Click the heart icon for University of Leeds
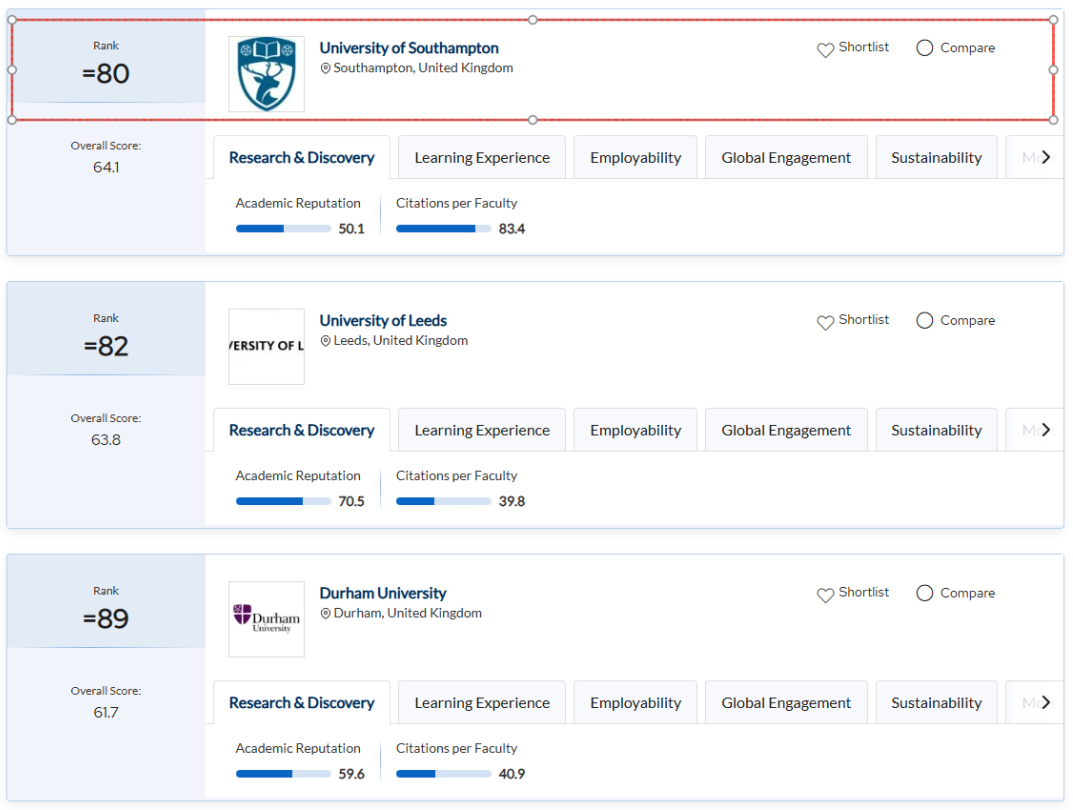Screen dimensions: 1073x810 pyautogui.click(x=825, y=322)
